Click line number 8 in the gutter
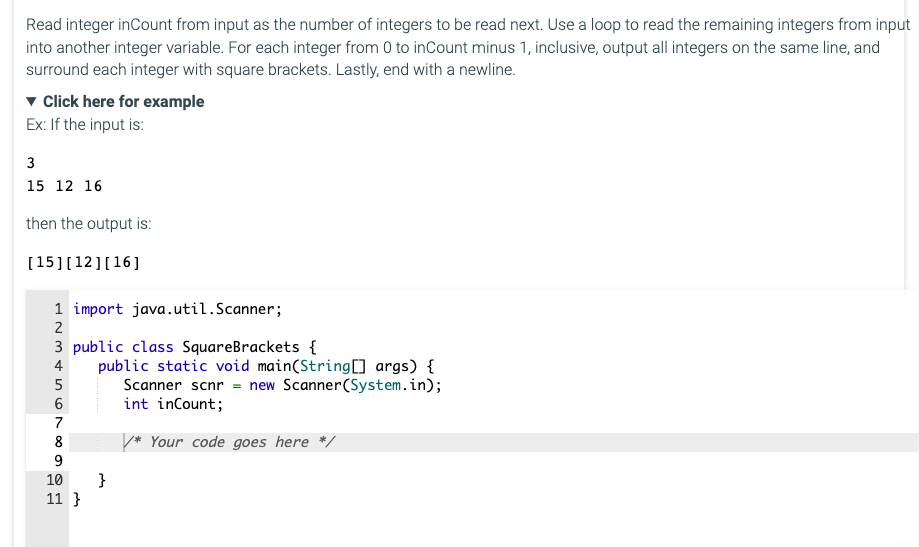 click(58, 442)
